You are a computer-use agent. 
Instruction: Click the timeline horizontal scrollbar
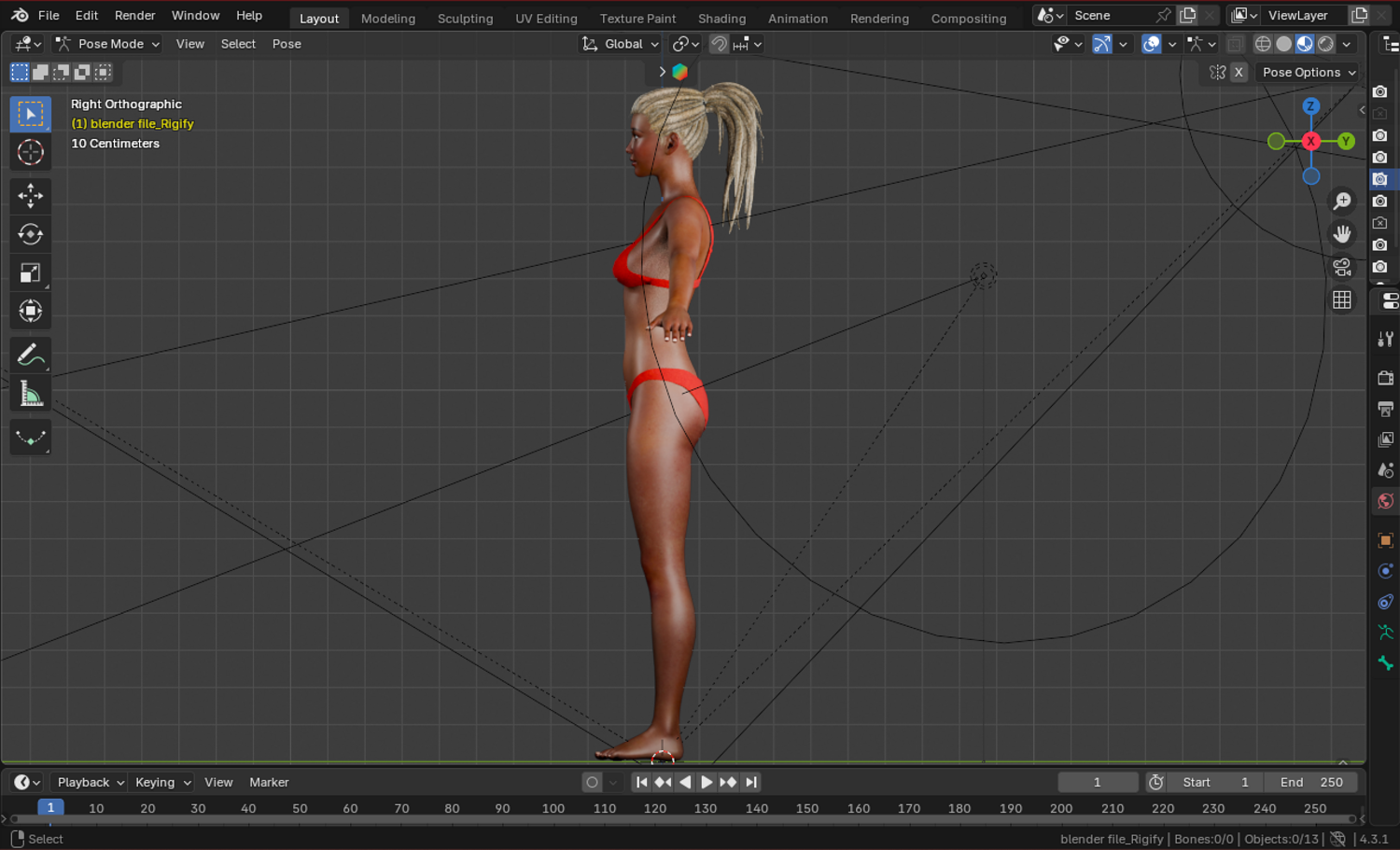(x=683, y=819)
